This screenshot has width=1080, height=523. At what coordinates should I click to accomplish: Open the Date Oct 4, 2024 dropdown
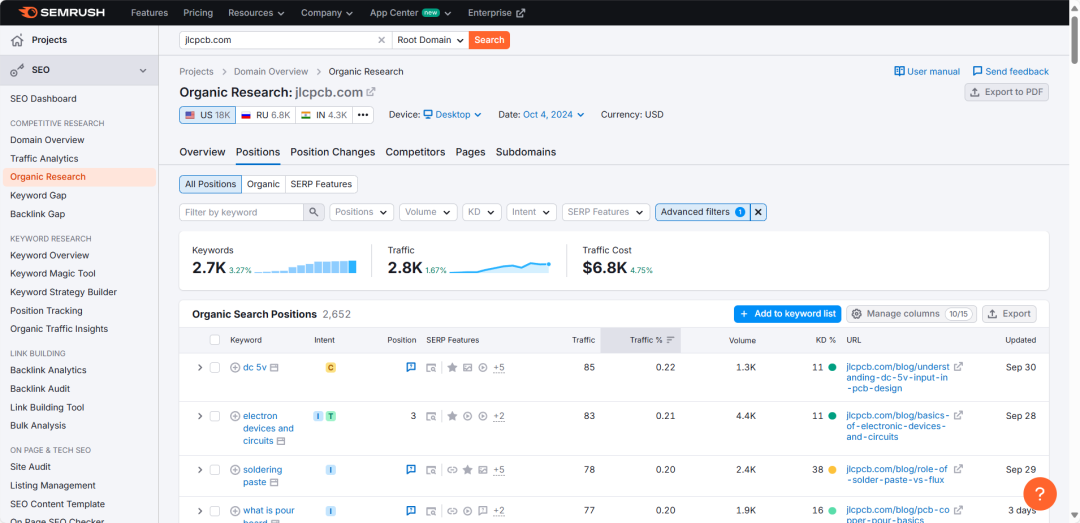(554, 114)
